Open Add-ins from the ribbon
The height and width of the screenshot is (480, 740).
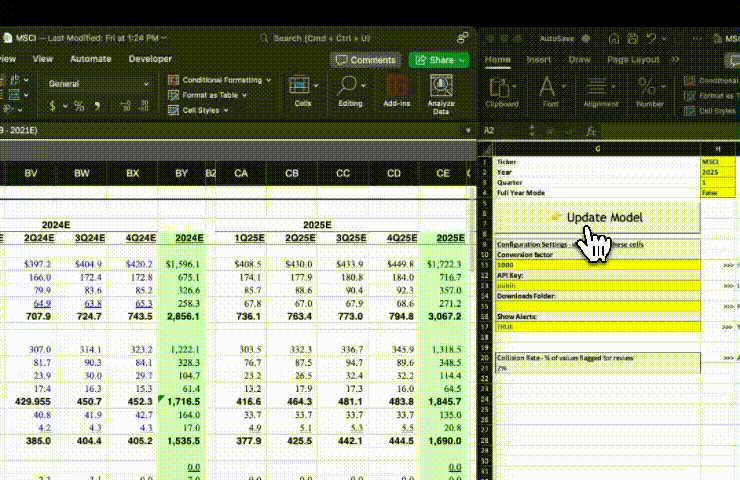(396, 91)
